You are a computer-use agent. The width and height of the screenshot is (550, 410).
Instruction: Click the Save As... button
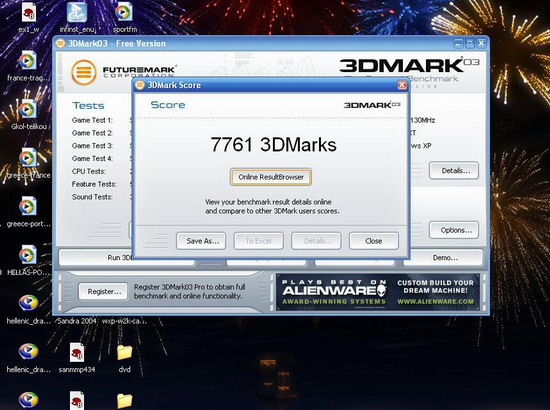(201, 241)
